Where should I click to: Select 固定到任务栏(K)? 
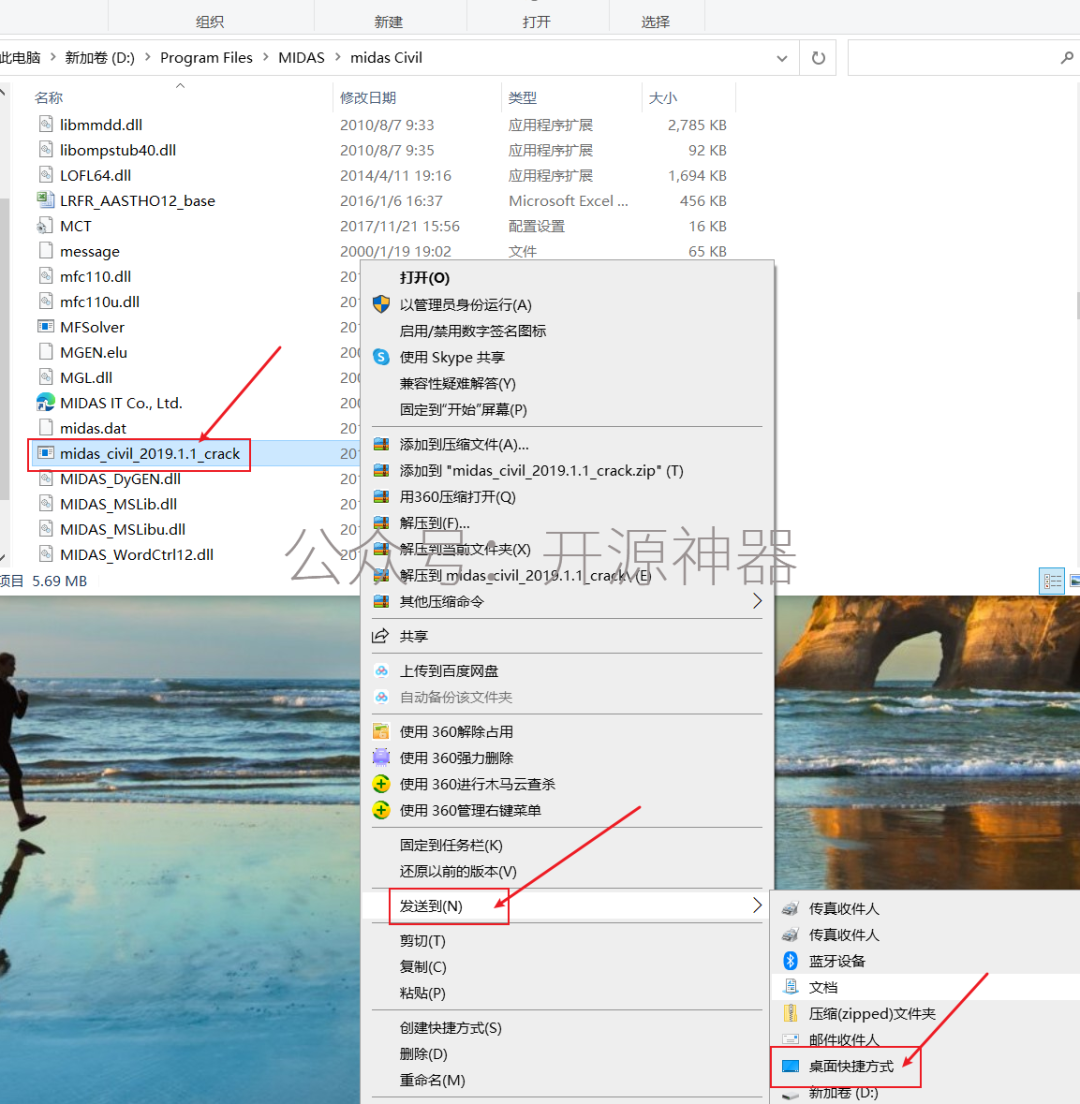click(451, 845)
